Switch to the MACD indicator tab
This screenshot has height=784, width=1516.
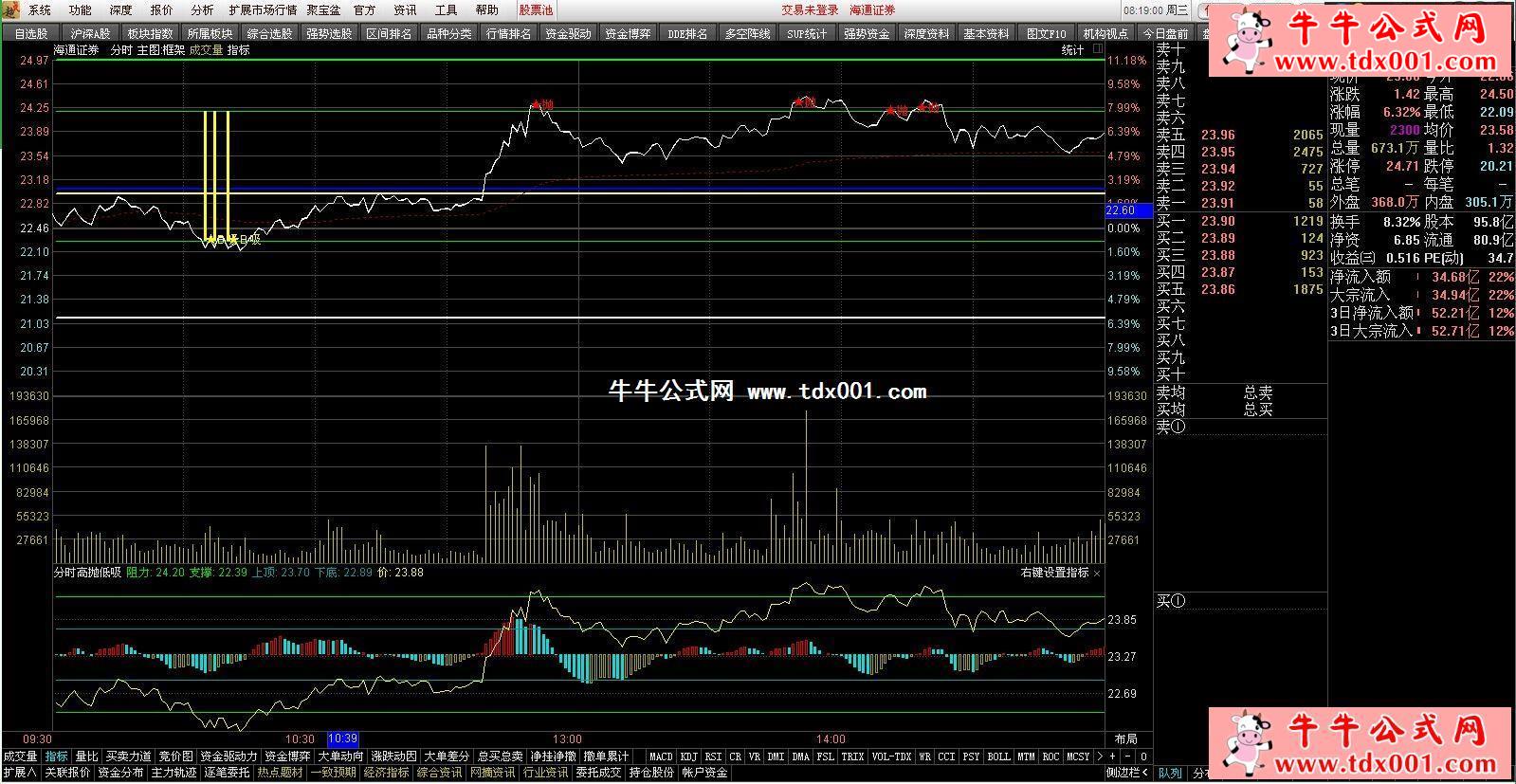(661, 757)
